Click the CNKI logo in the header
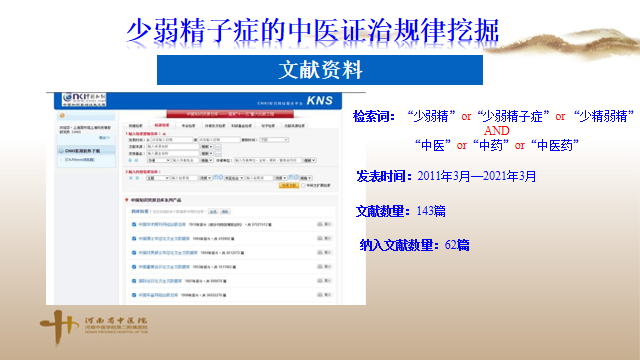640x360 pixels. (x=84, y=99)
